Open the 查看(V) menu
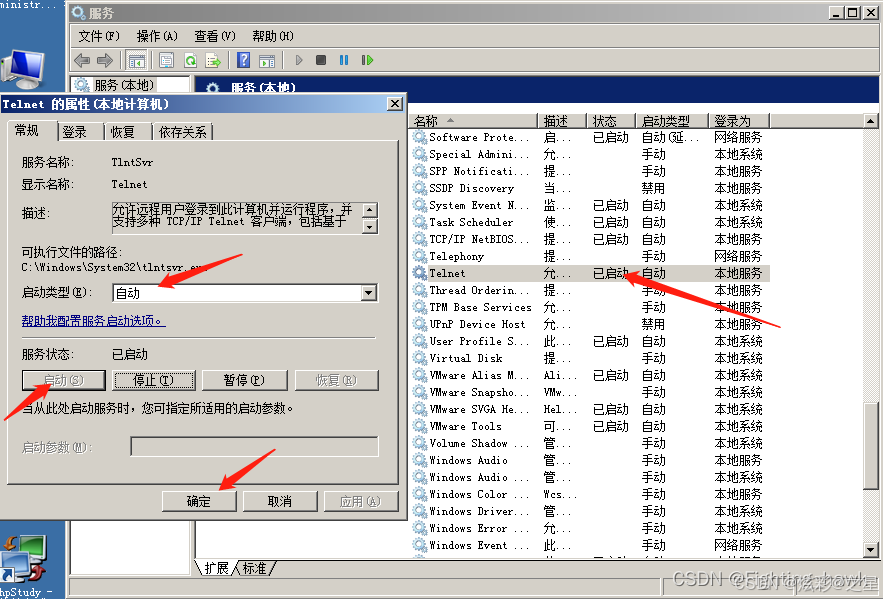The width and height of the screenshot is (883, 599). pos(215,36)
